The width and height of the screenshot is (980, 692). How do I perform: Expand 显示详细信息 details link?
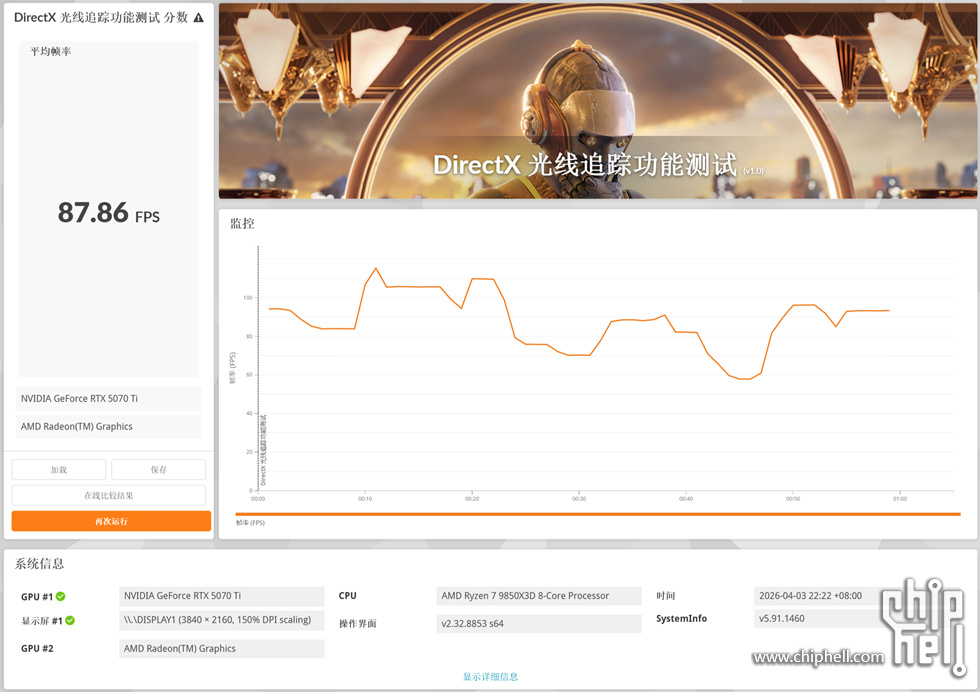490,677
